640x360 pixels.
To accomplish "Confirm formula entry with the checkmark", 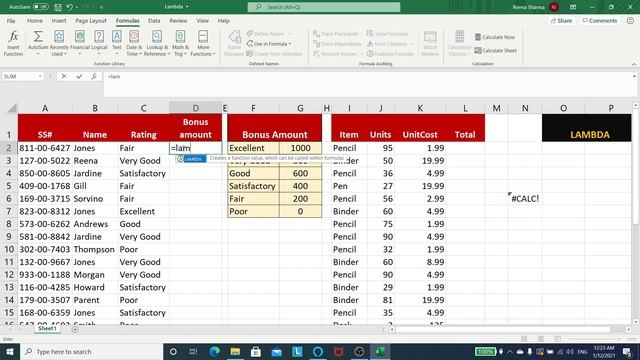I will click(x=79, y=76).
